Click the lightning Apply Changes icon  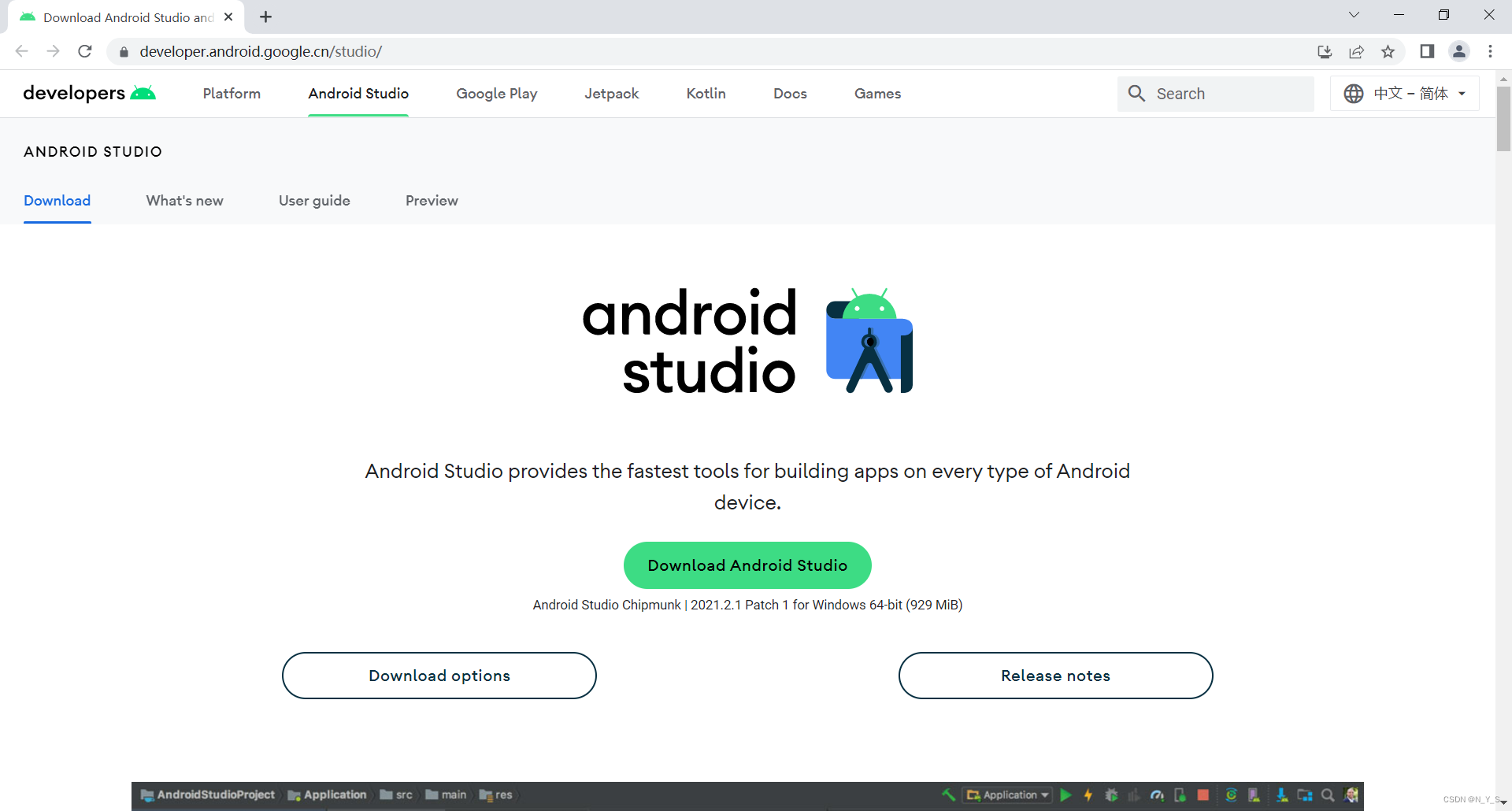(x=1088, y=795)
